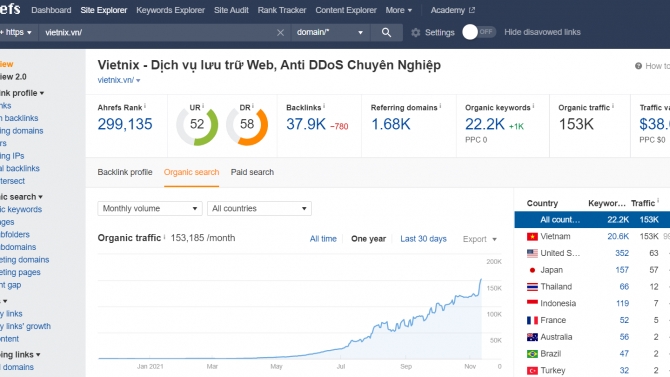Open Referring IPs in sidebar
Screen dimensions: 670x377
click(x=12, y=156)
